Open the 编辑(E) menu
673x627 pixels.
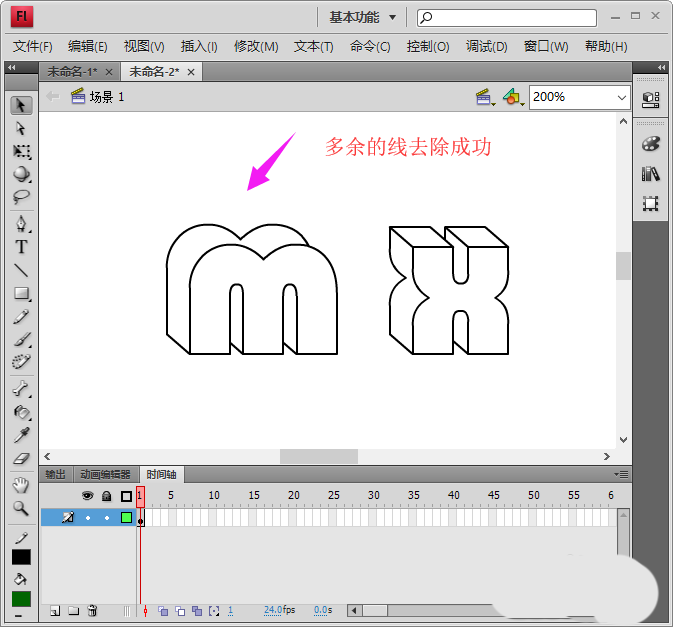click(88, 46)
